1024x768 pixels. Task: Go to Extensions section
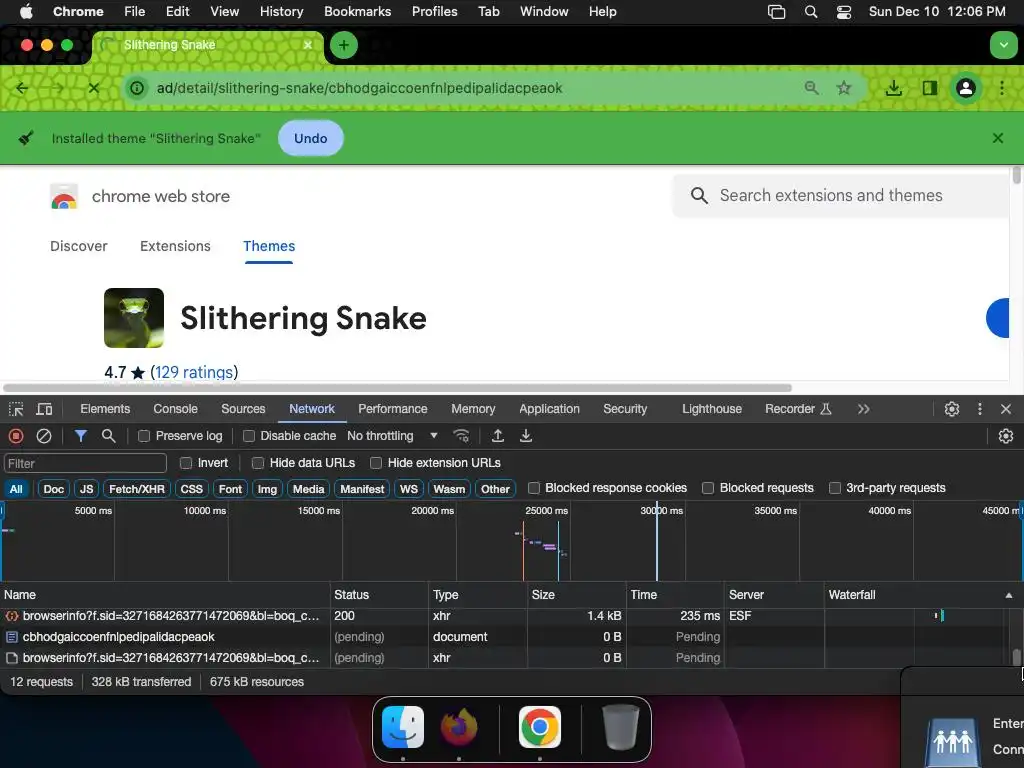click(x=175, y=246)
